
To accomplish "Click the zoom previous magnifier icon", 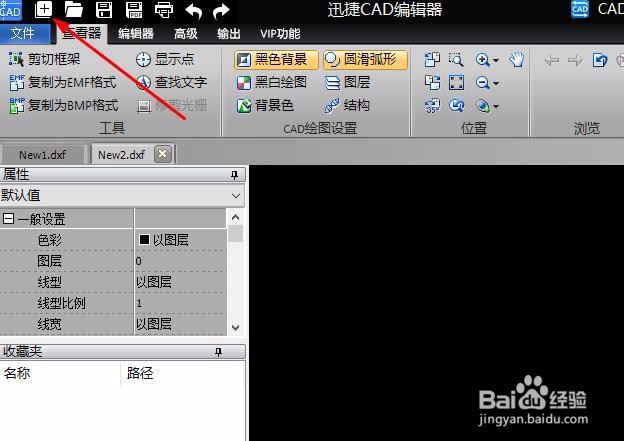I will [456, 106].
